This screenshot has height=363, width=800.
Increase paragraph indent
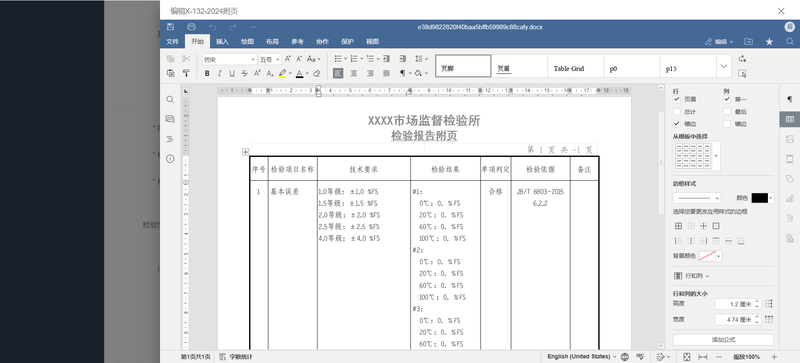coord(403,59)
